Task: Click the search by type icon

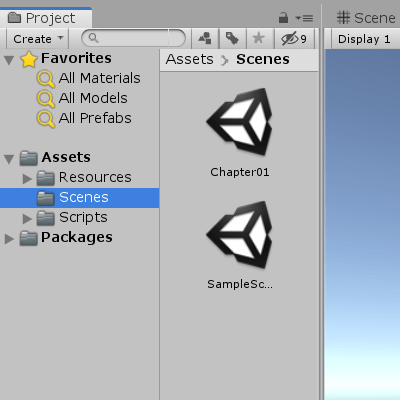Action: pyautogui.click(x=205, y=39)
